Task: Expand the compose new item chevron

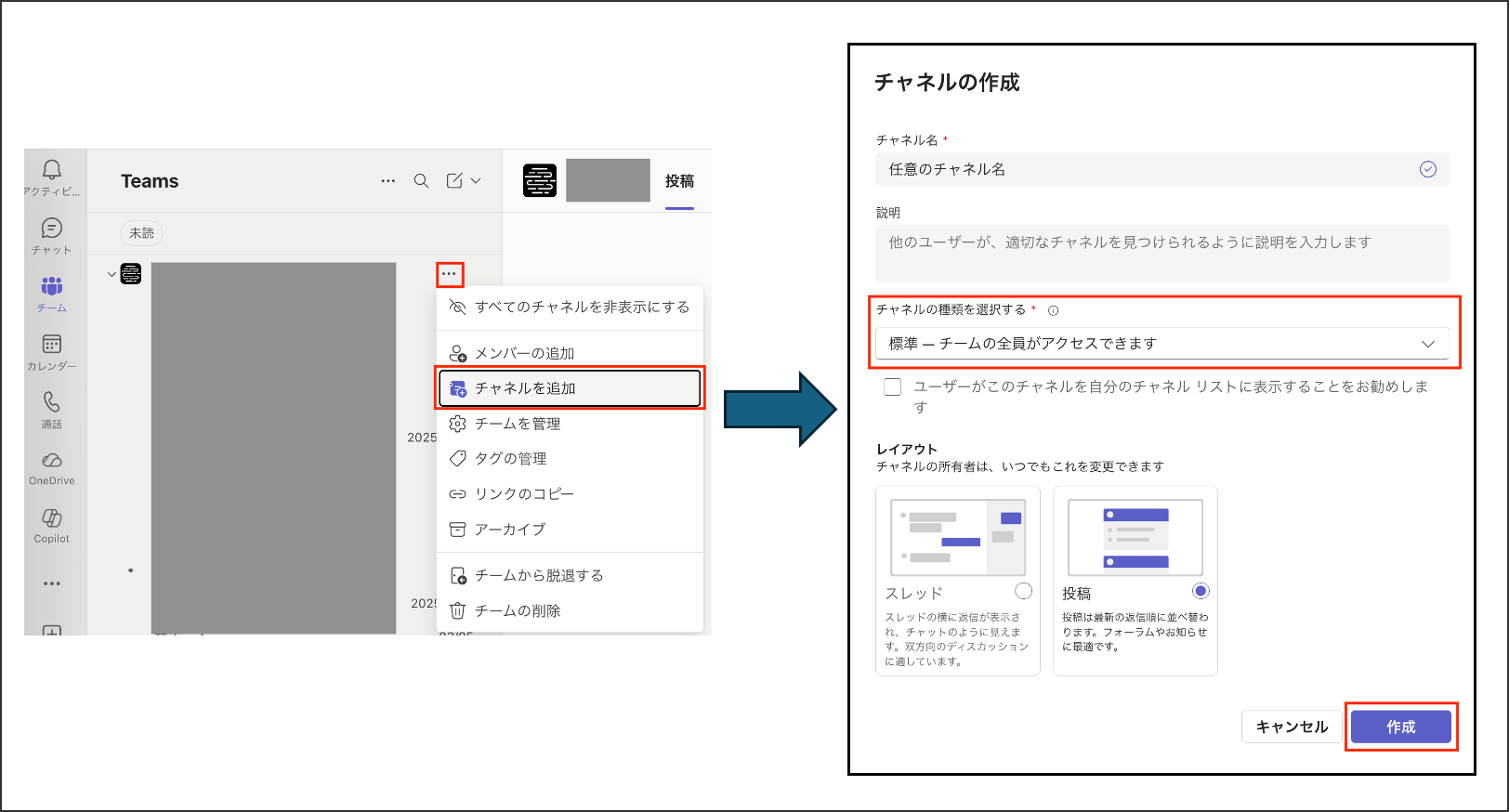Action: click(x=476, y=181)
